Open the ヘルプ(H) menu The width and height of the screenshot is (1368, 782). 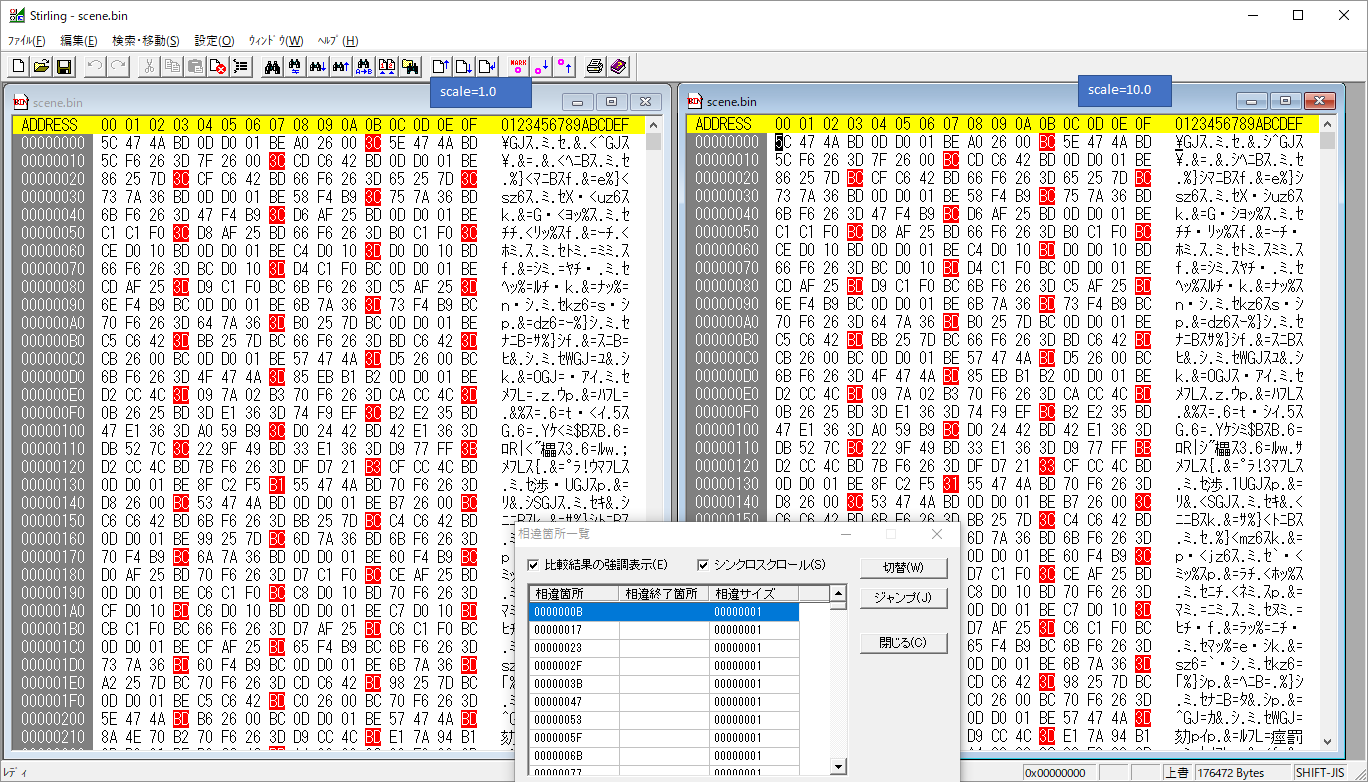[x=337, y=41]
